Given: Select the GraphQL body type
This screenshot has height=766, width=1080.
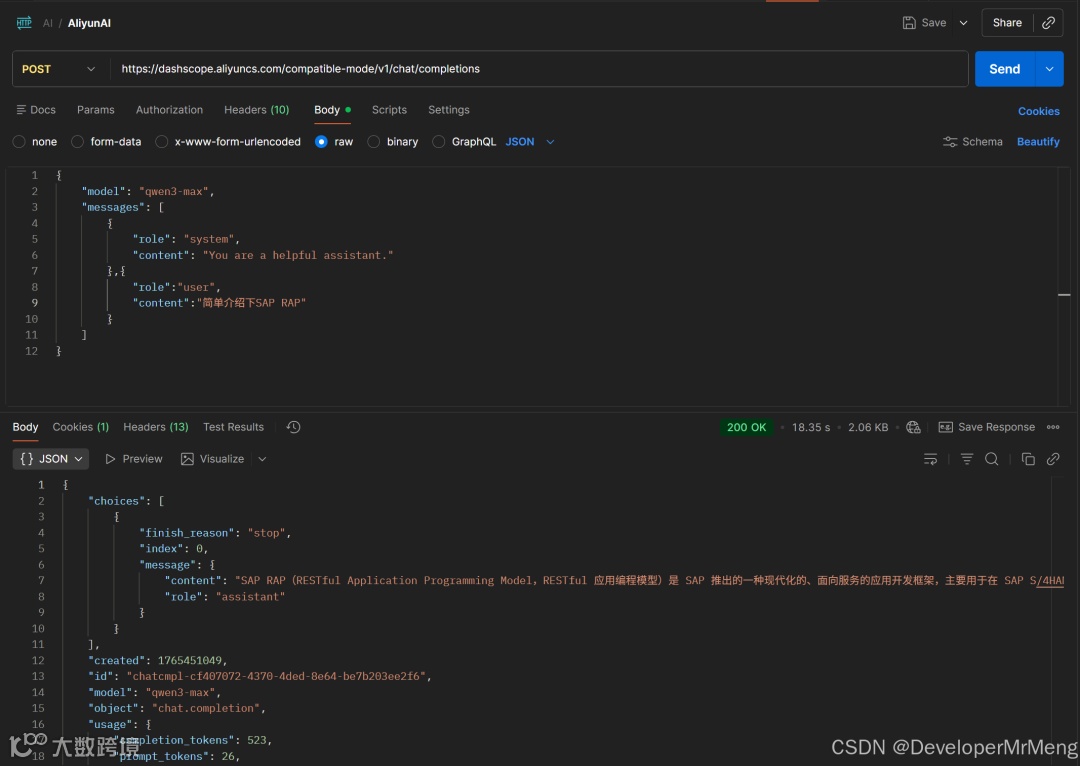Looking at the screenshot, I should pyautogui.click(x=438, y=142).
